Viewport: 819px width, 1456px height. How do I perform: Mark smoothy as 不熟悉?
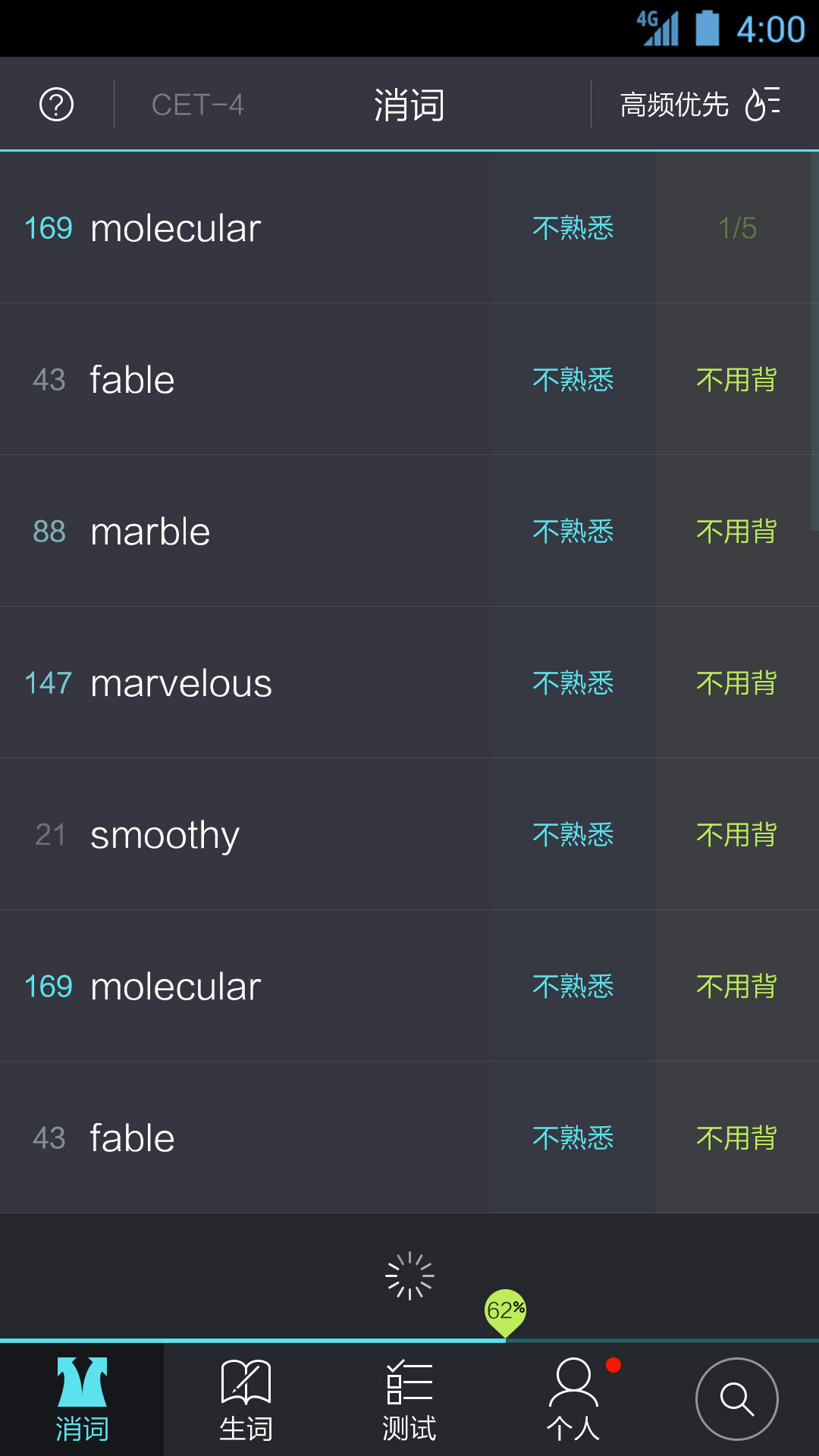tap(573, 834)
